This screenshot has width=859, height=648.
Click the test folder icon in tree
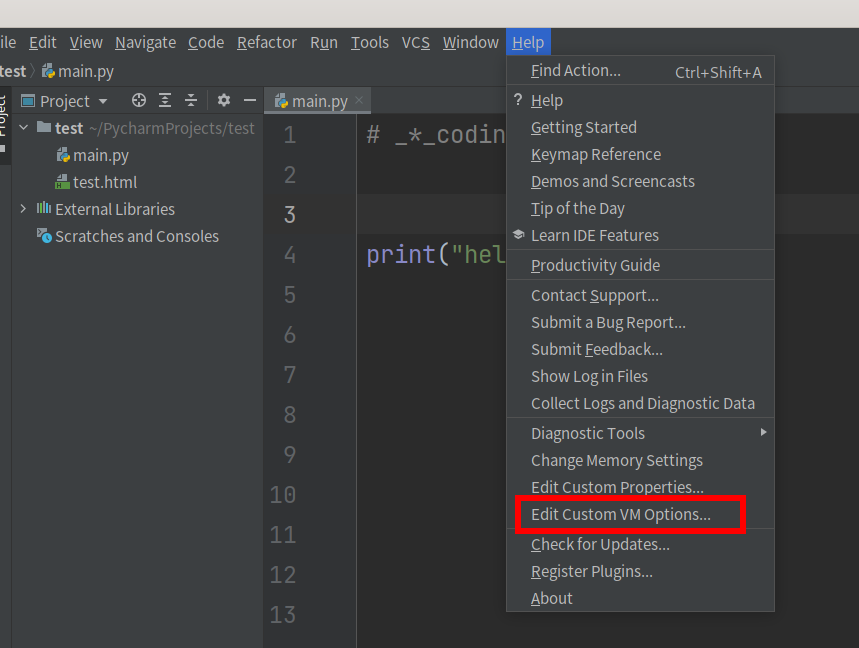tap(44, 127)
